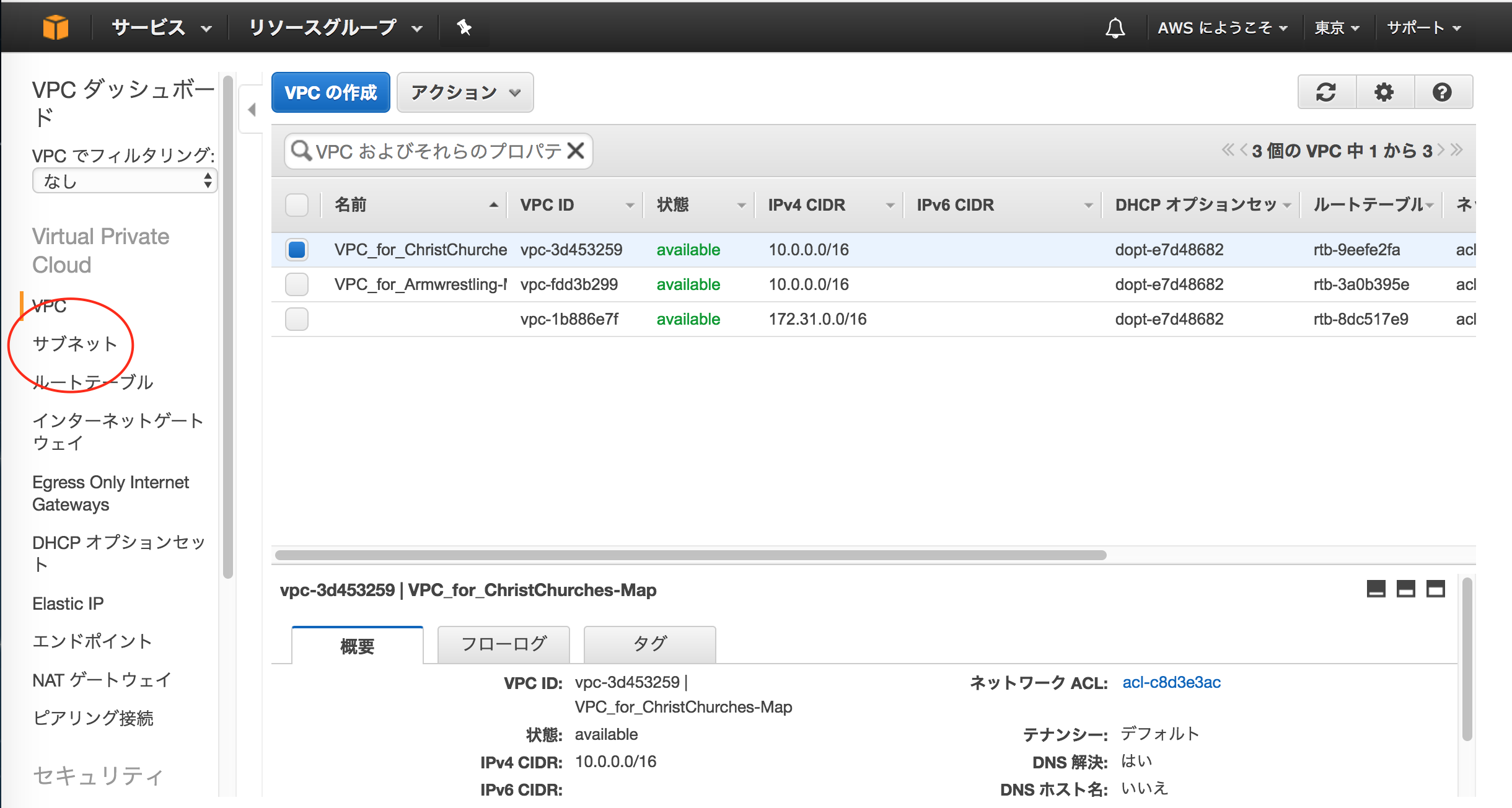Check the VPC_for_Armwrestling row checkbox
Screen dimensions: 1512x808
coord(297,284)
